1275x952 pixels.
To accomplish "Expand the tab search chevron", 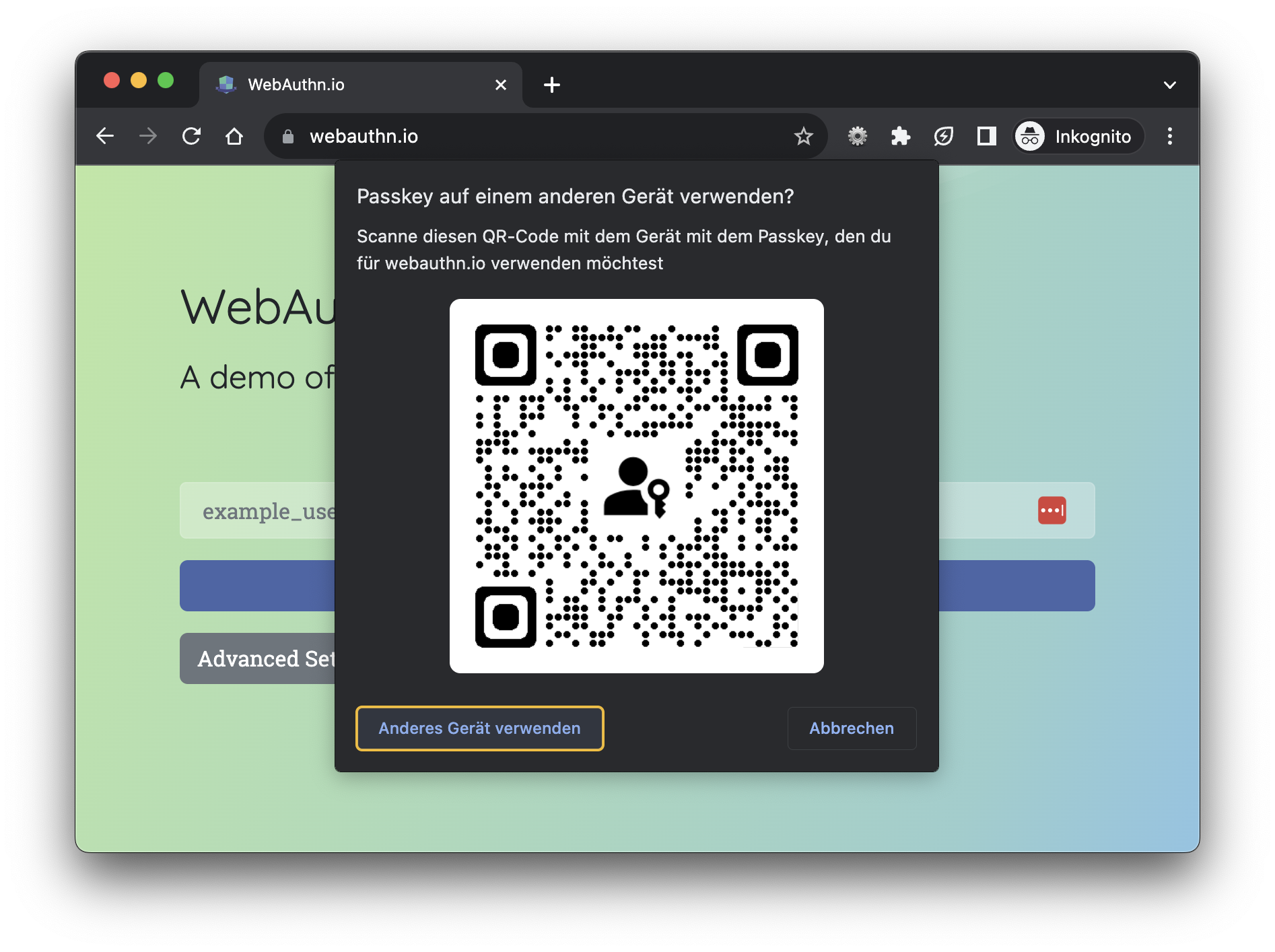I will (x=1170, y=85).
